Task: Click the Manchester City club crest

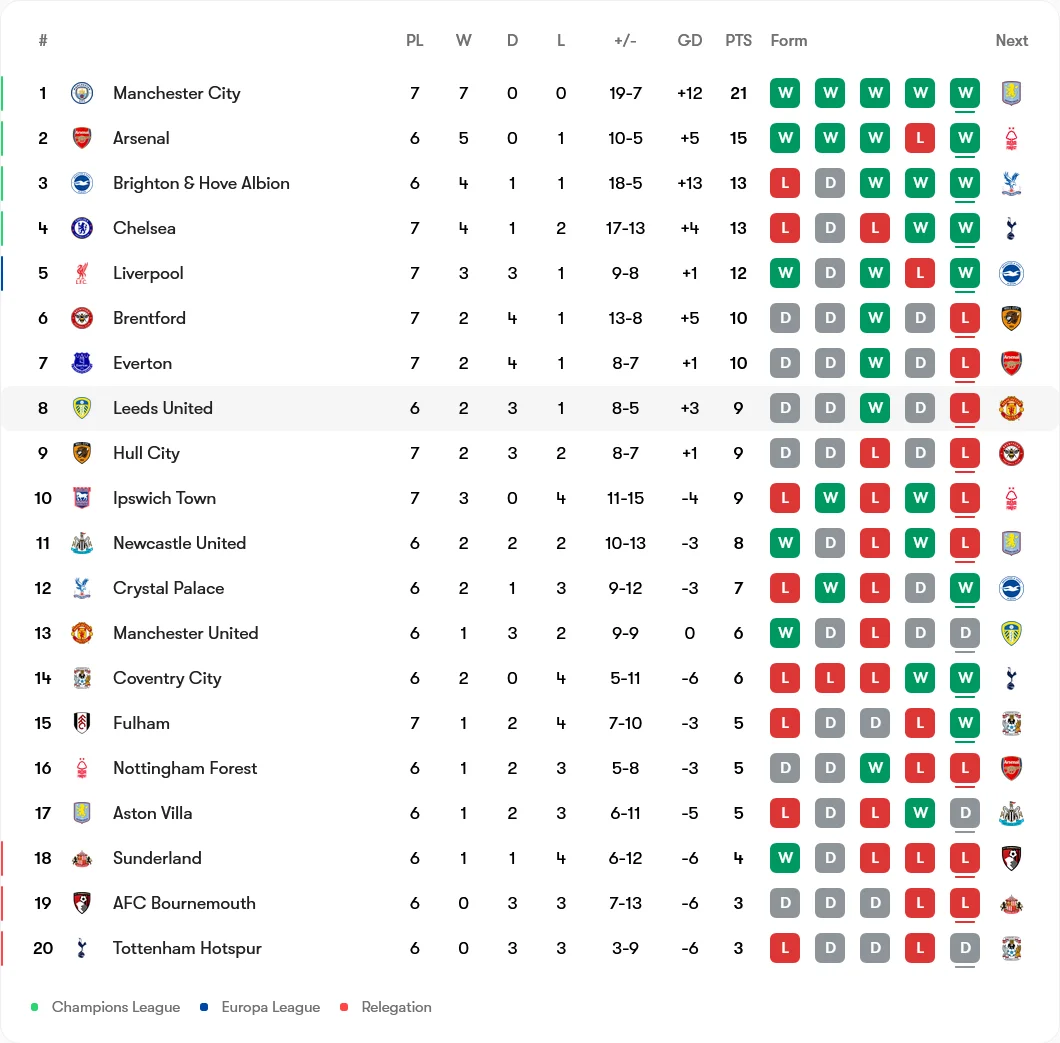Action: click(82, 93)
